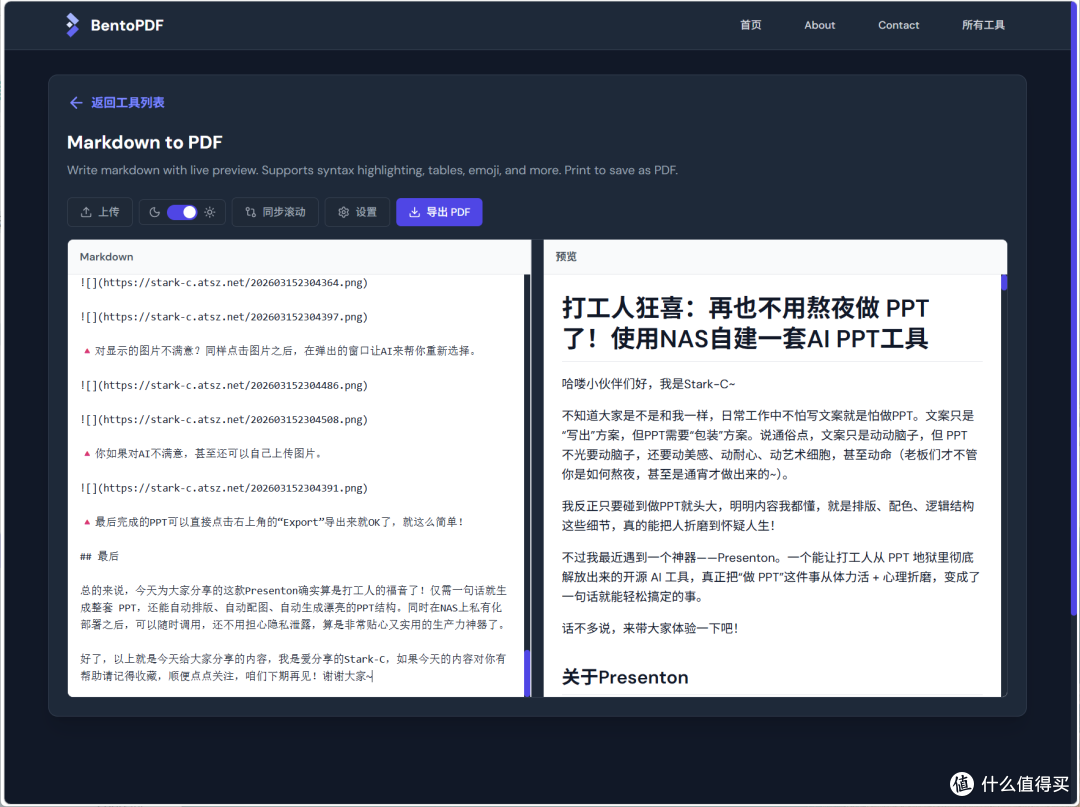Image resolution: width=1080 pixels, height=807 pixels.
Task: Click the 上传 upload button
Action: point(100,212)
